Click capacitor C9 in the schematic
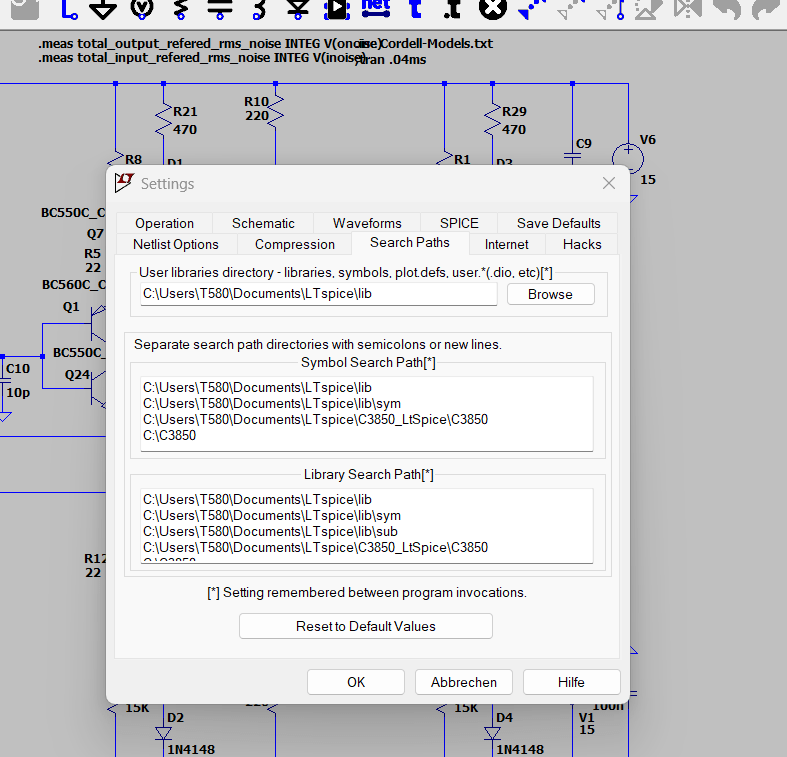 [572, 156]
